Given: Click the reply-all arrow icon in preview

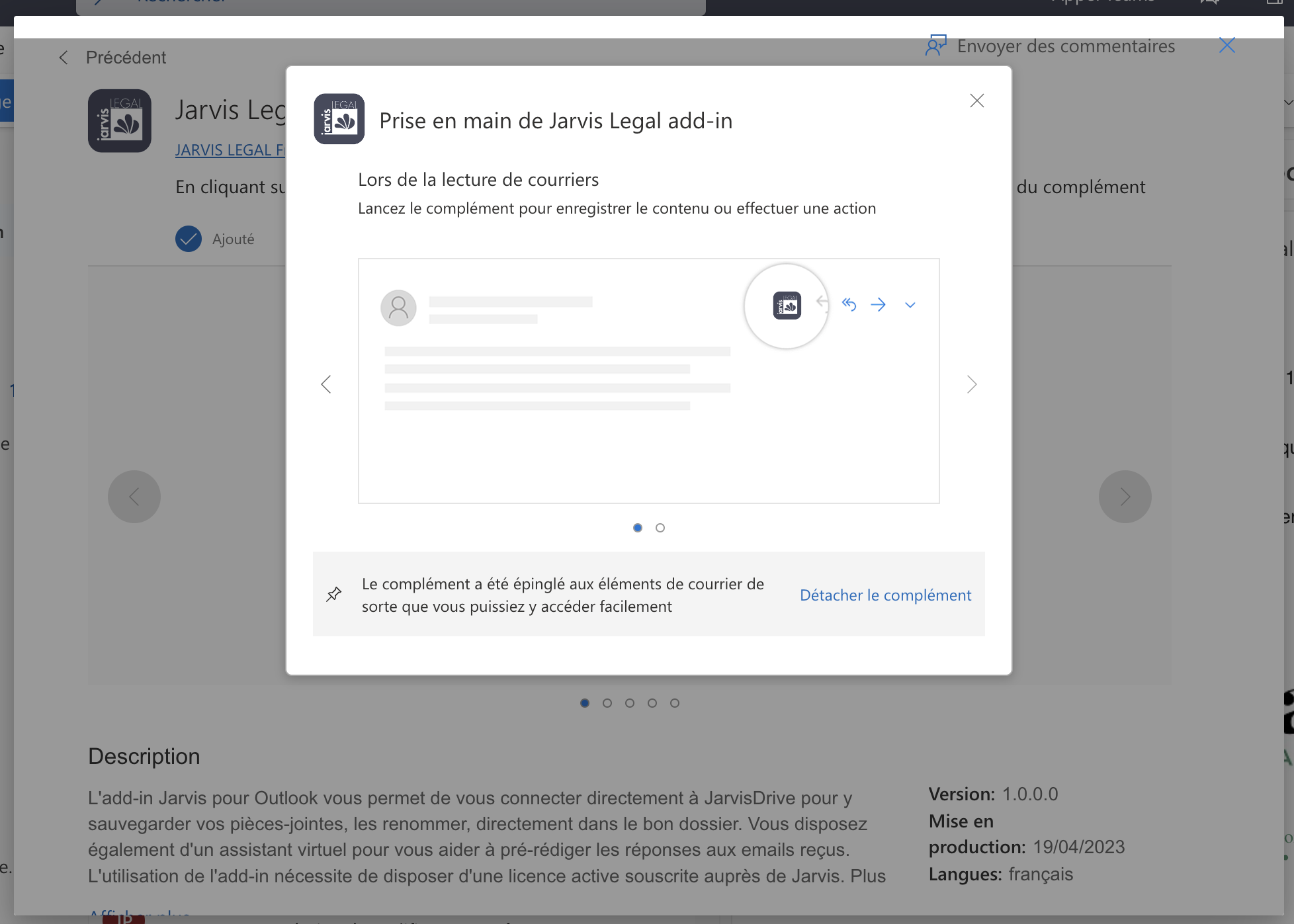Looking at the screenshot, I should (849, 304).
